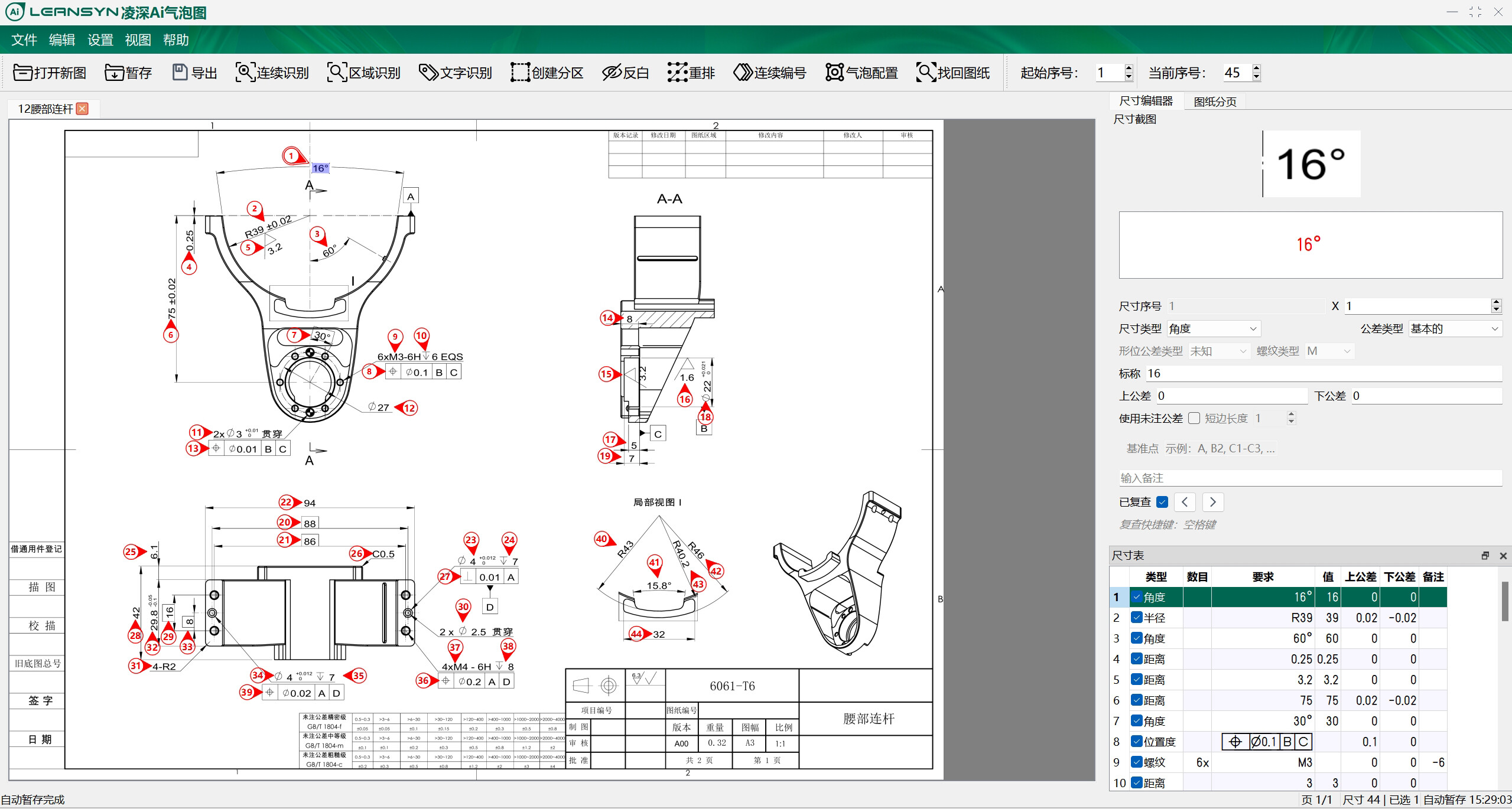Click balloon number 44 beside dimension 32
Viewport: 1512px width, 809px height.
tap(636, 634)
